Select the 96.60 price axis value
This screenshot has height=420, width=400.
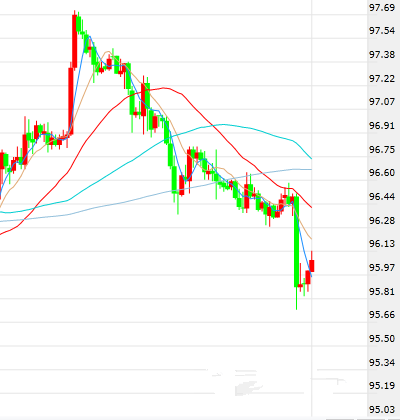point(382,173)
